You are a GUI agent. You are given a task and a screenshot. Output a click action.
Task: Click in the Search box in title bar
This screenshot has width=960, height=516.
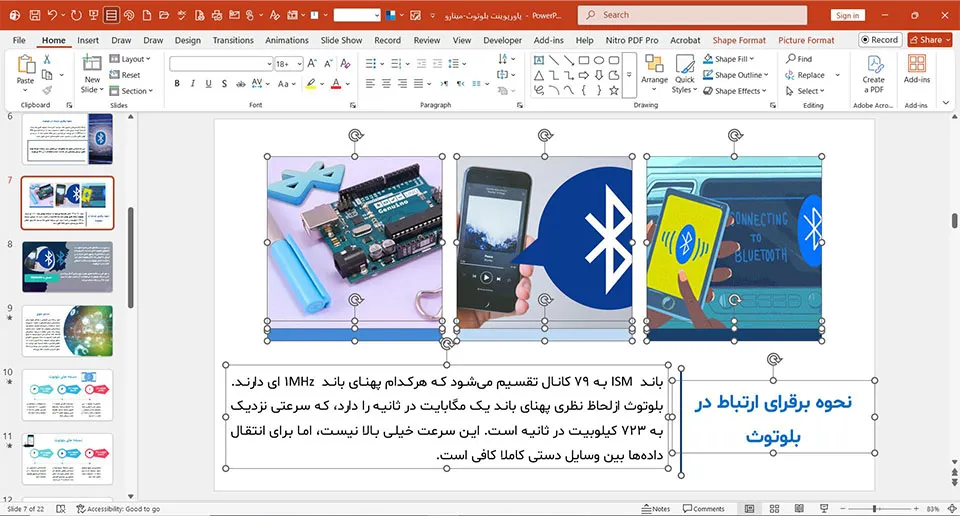(692, 15)
